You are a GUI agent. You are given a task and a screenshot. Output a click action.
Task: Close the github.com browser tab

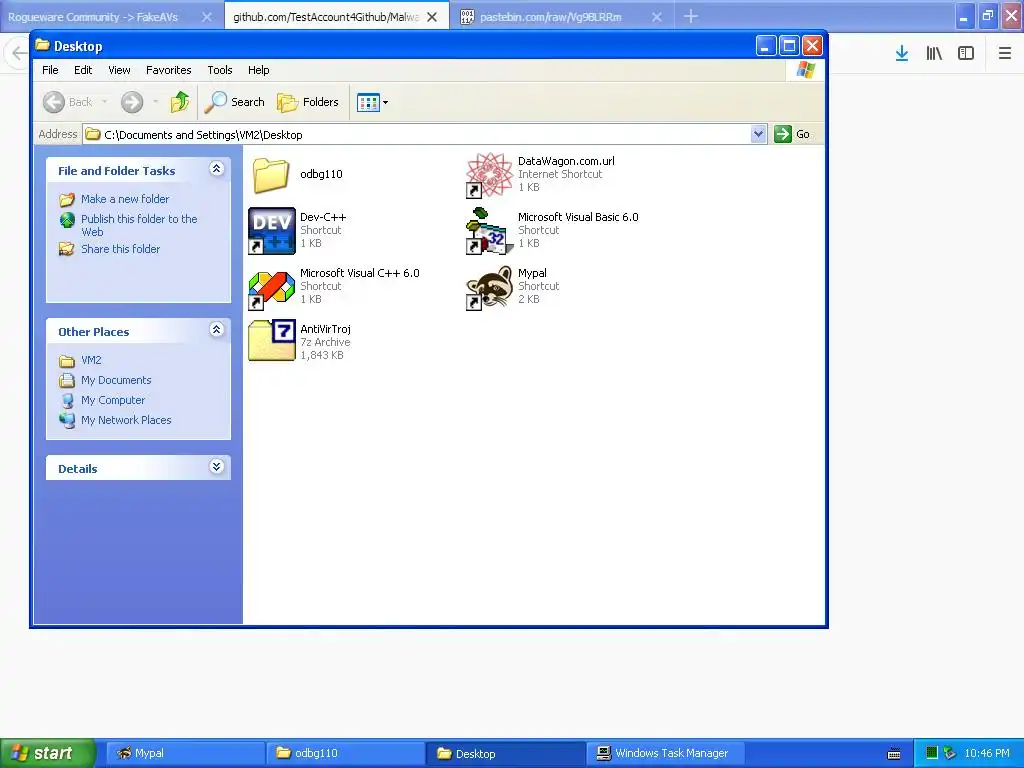432,17
